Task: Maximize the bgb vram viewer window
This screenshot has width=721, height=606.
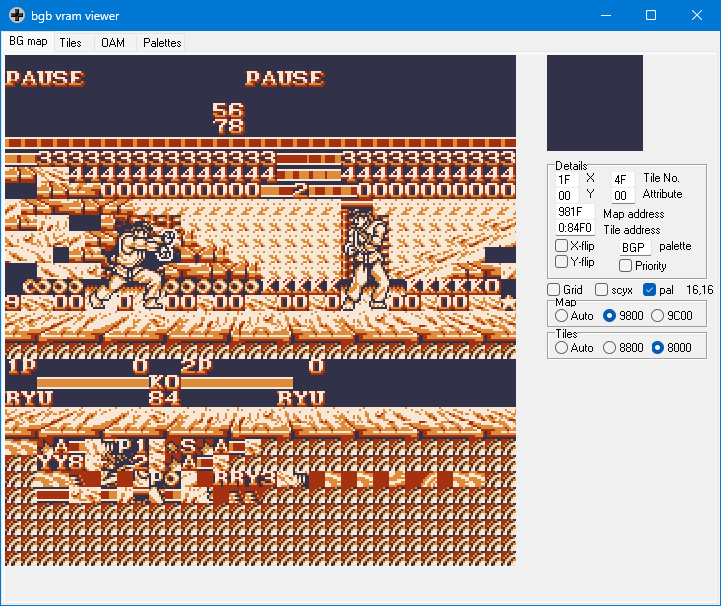Action: tap(651, 15)
